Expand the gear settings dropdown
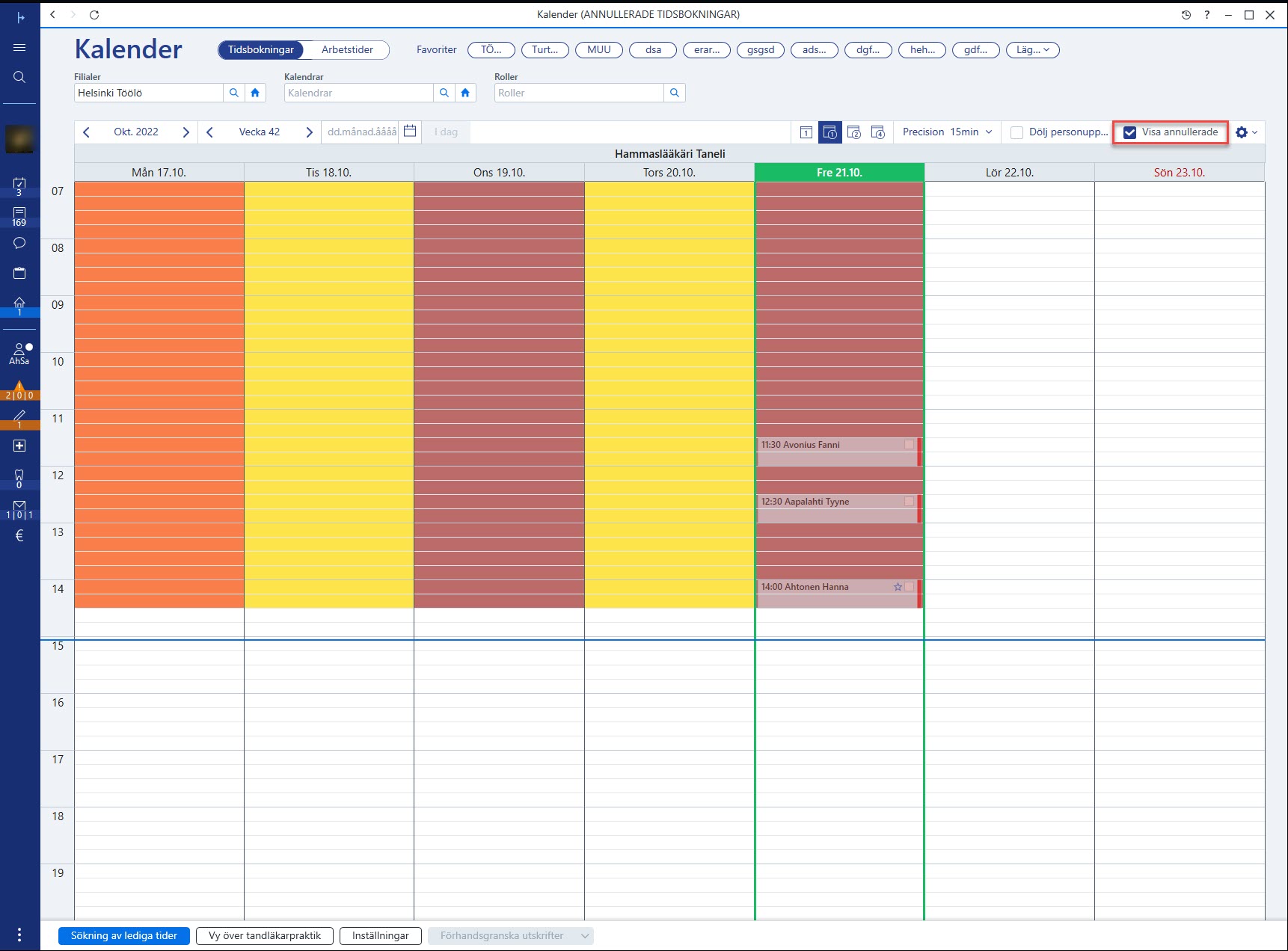1288x951 pixels. 1247,132
